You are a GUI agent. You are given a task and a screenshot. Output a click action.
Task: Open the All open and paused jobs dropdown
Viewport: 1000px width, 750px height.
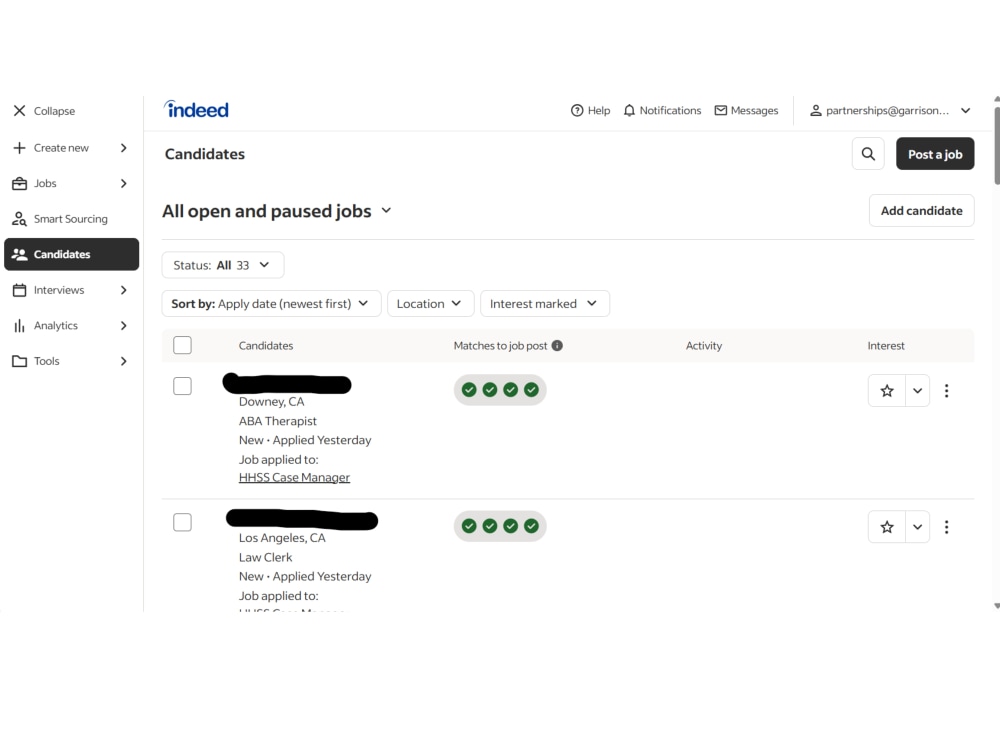(x=277, y=211)
